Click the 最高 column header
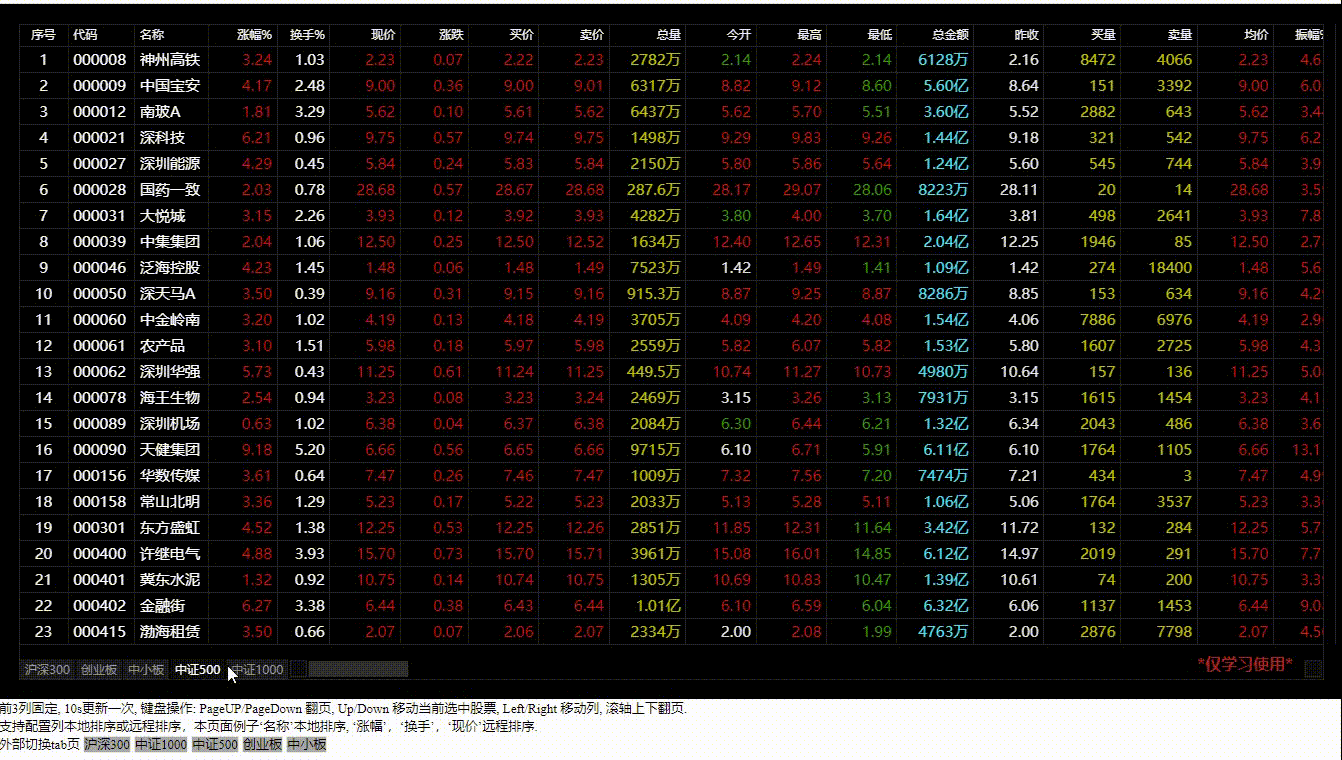1342x760 pixels. [810, 35]
